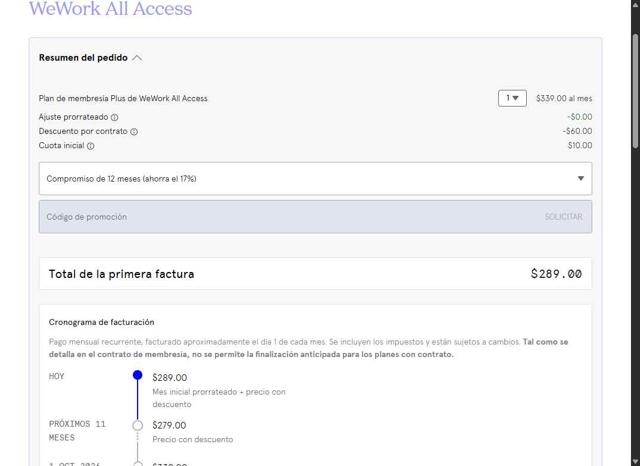
Task: Click the blue HOY timeline marker
Action: point(138,376)
